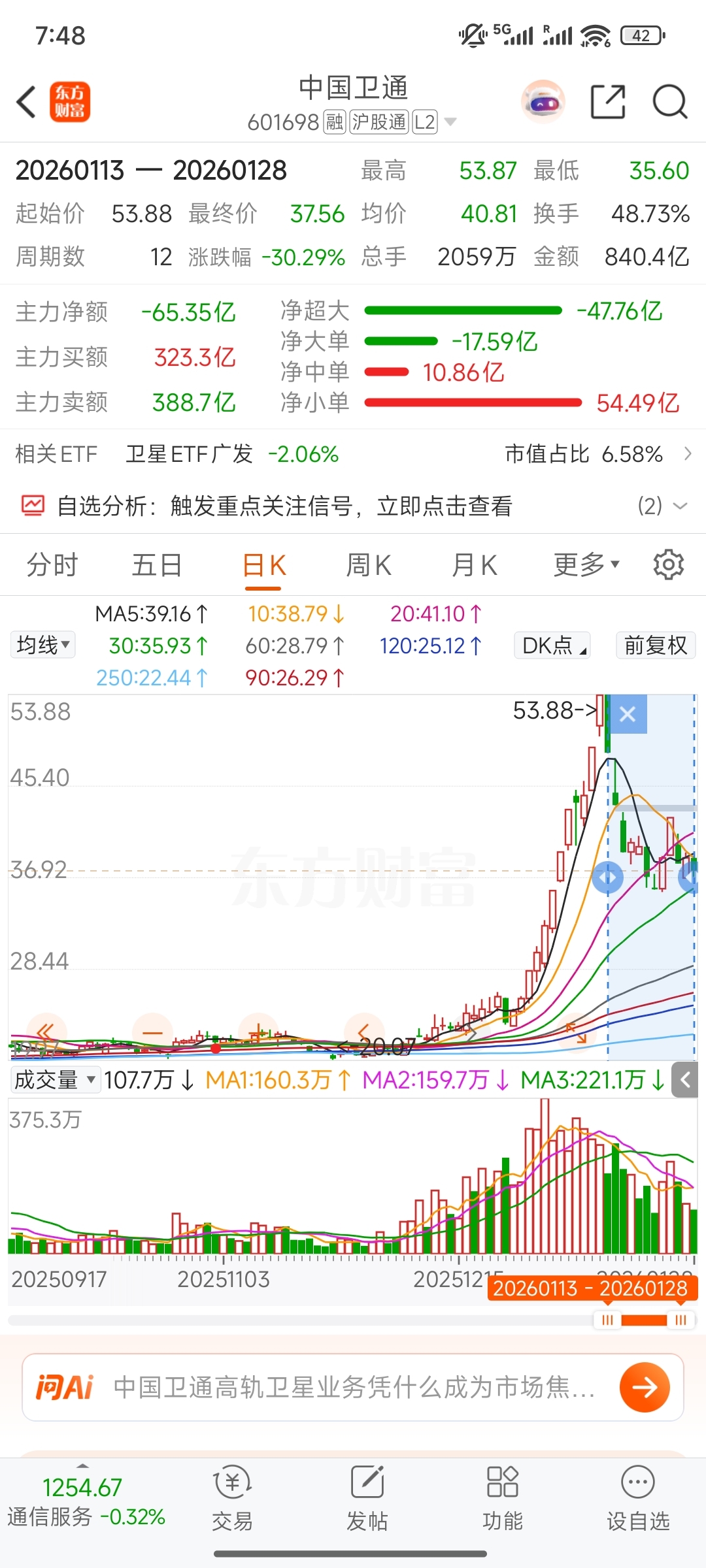Viewport: 706px width, 1568px height.
Task: Tap the right orange range scrollbar handle
Action: (x=681, y=1320)
